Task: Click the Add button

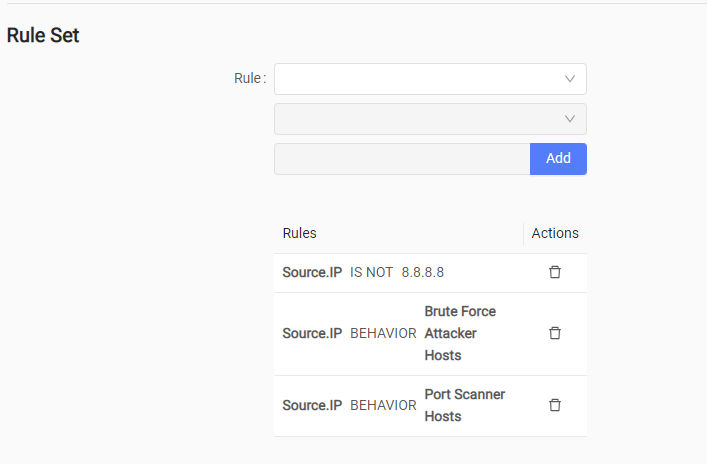Action: pos(558,159)
